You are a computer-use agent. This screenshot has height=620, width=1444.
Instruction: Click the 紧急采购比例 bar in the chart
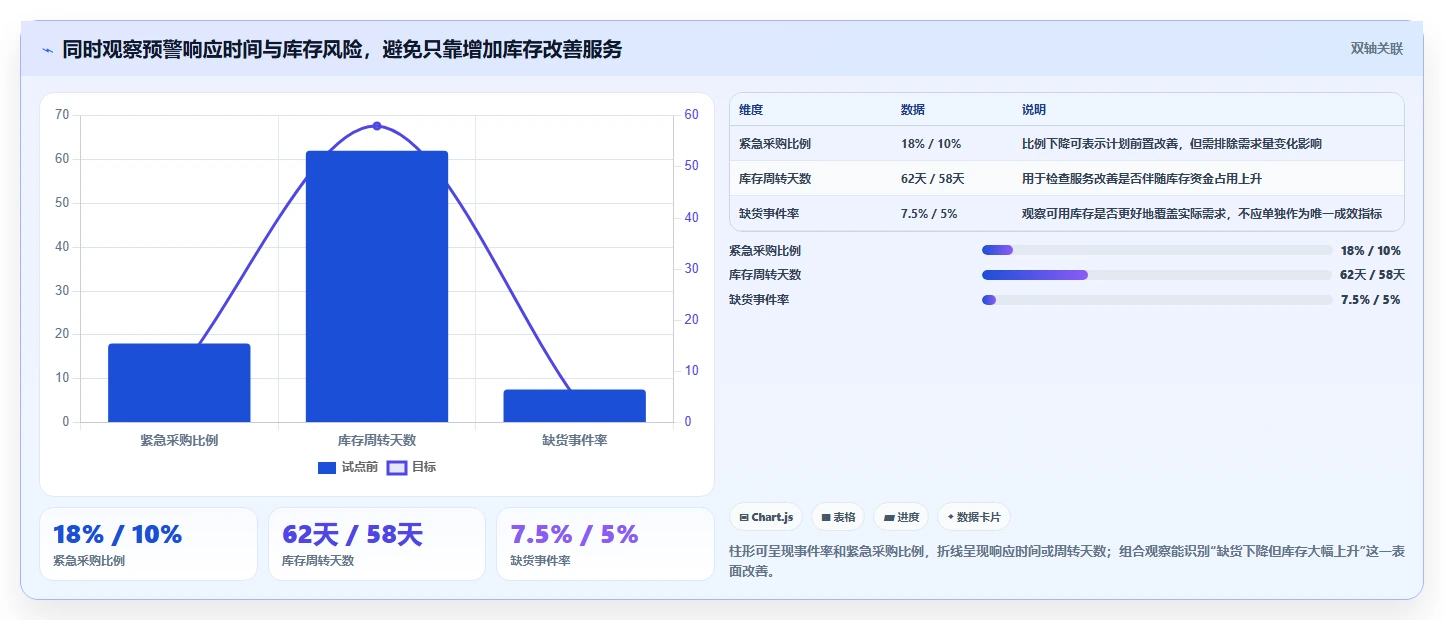pyautogui.click(x=179, y=383)
